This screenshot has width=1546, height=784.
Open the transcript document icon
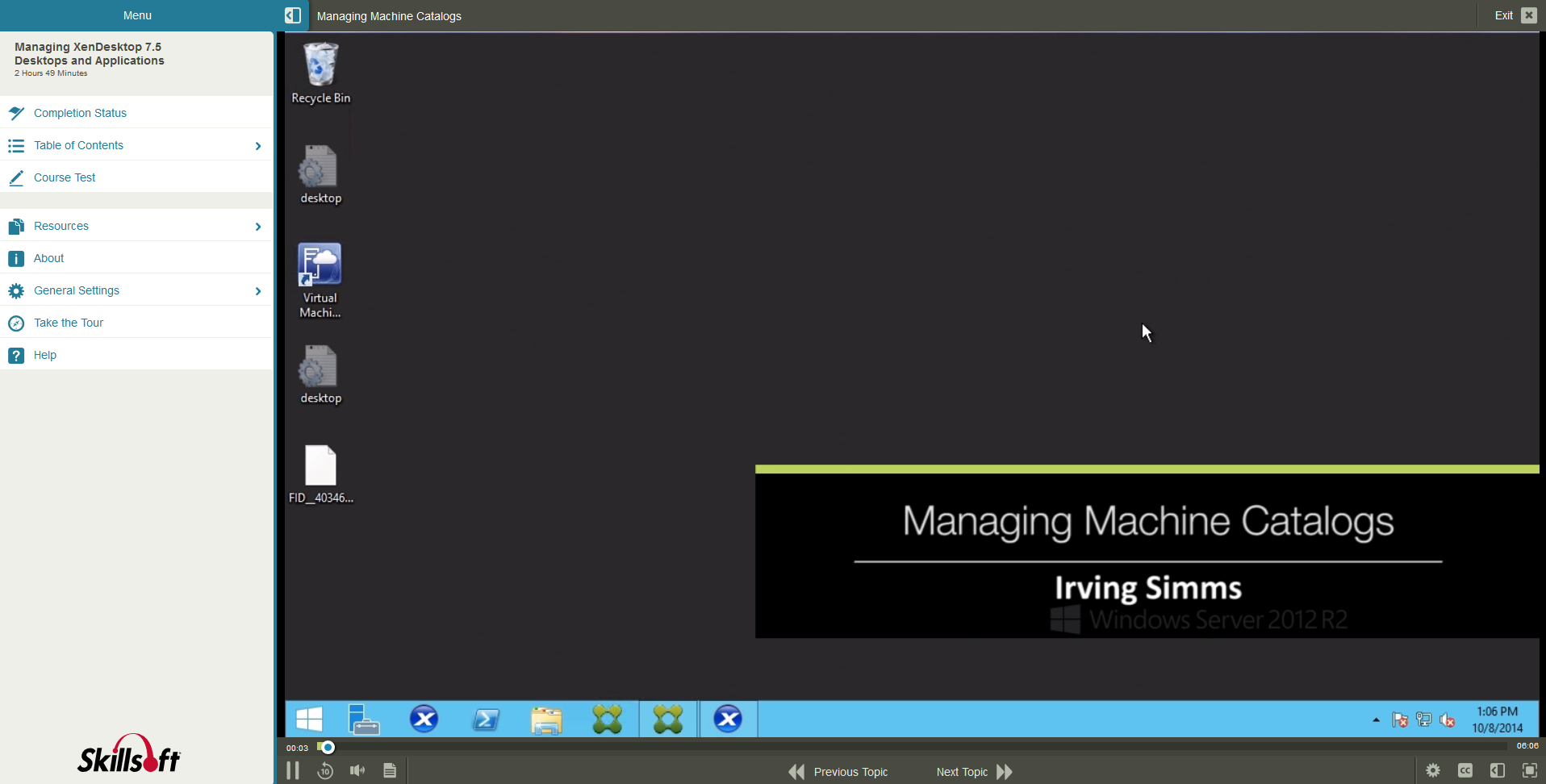coord(390,770)
